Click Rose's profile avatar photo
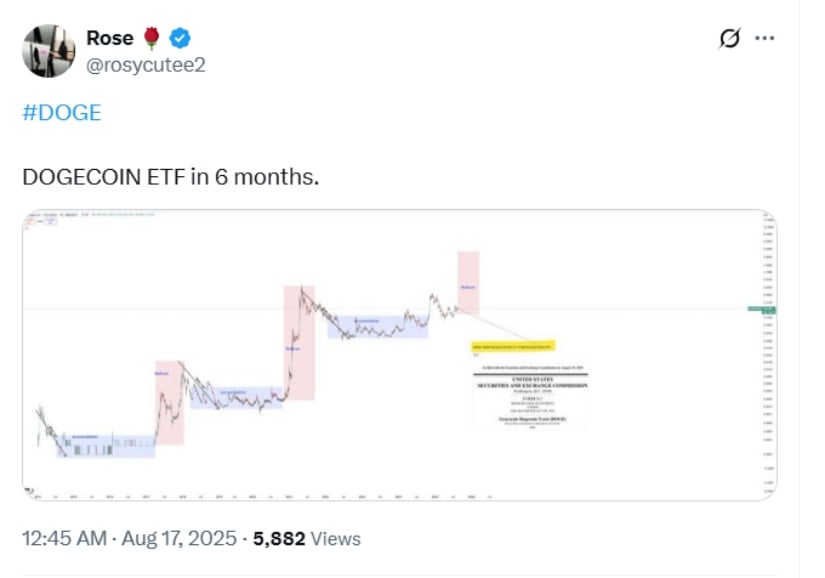 click(48, 51)
